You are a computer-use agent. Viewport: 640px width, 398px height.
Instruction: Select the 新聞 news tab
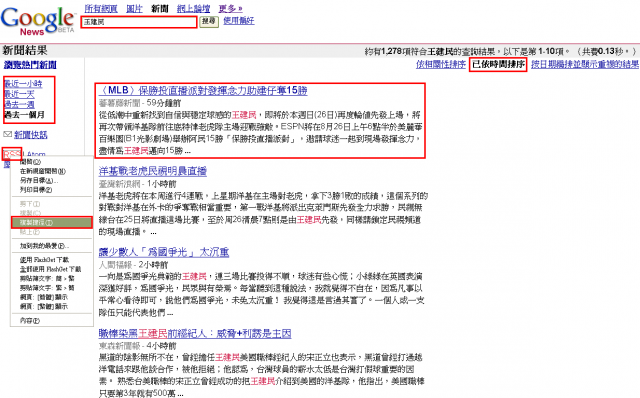(x=160, y=8)
